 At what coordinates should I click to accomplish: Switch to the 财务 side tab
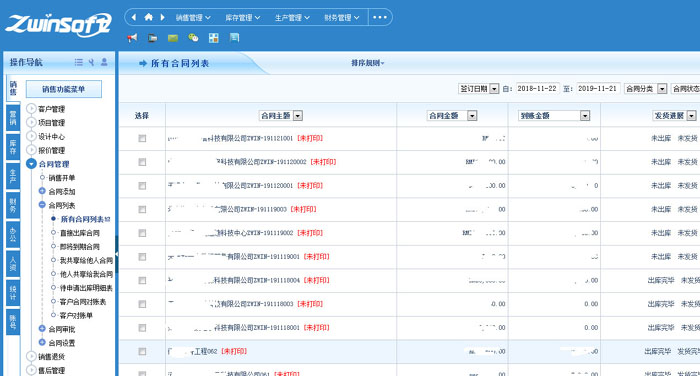pos(13,205)
